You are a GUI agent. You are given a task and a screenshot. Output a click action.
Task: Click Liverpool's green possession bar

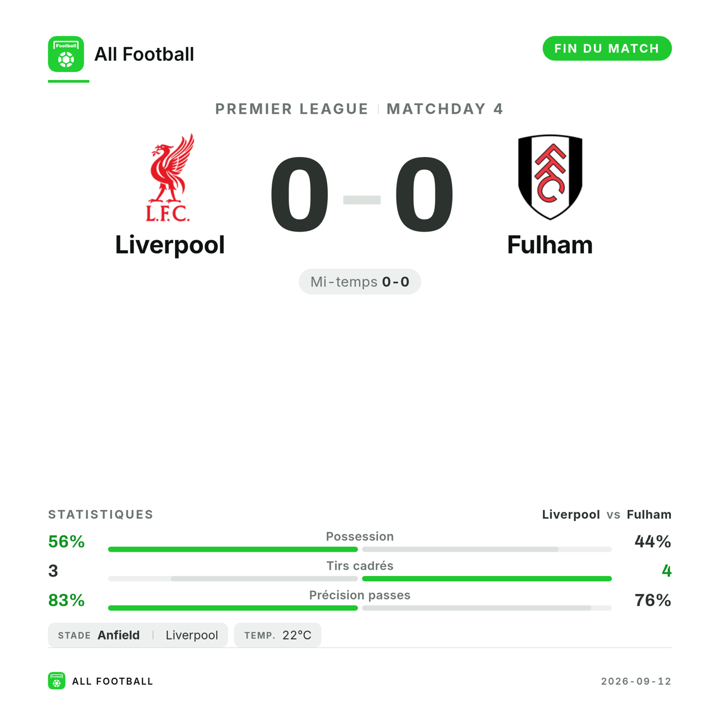coord(233,549)
